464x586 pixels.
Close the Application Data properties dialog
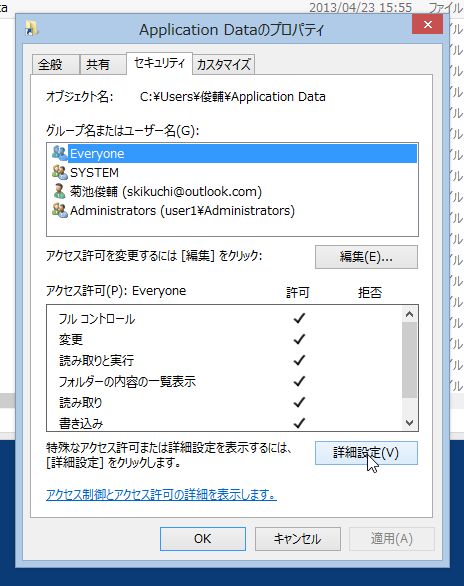click(427, 25)
